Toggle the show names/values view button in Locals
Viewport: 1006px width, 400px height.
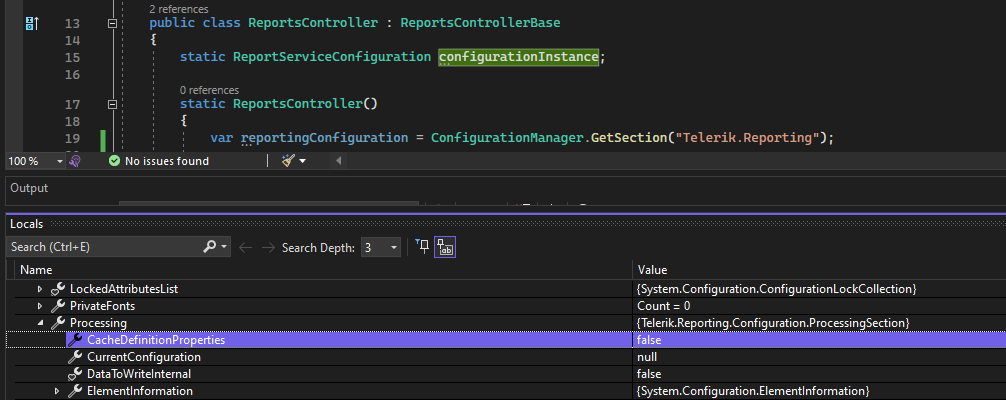(x=445, y=247)
